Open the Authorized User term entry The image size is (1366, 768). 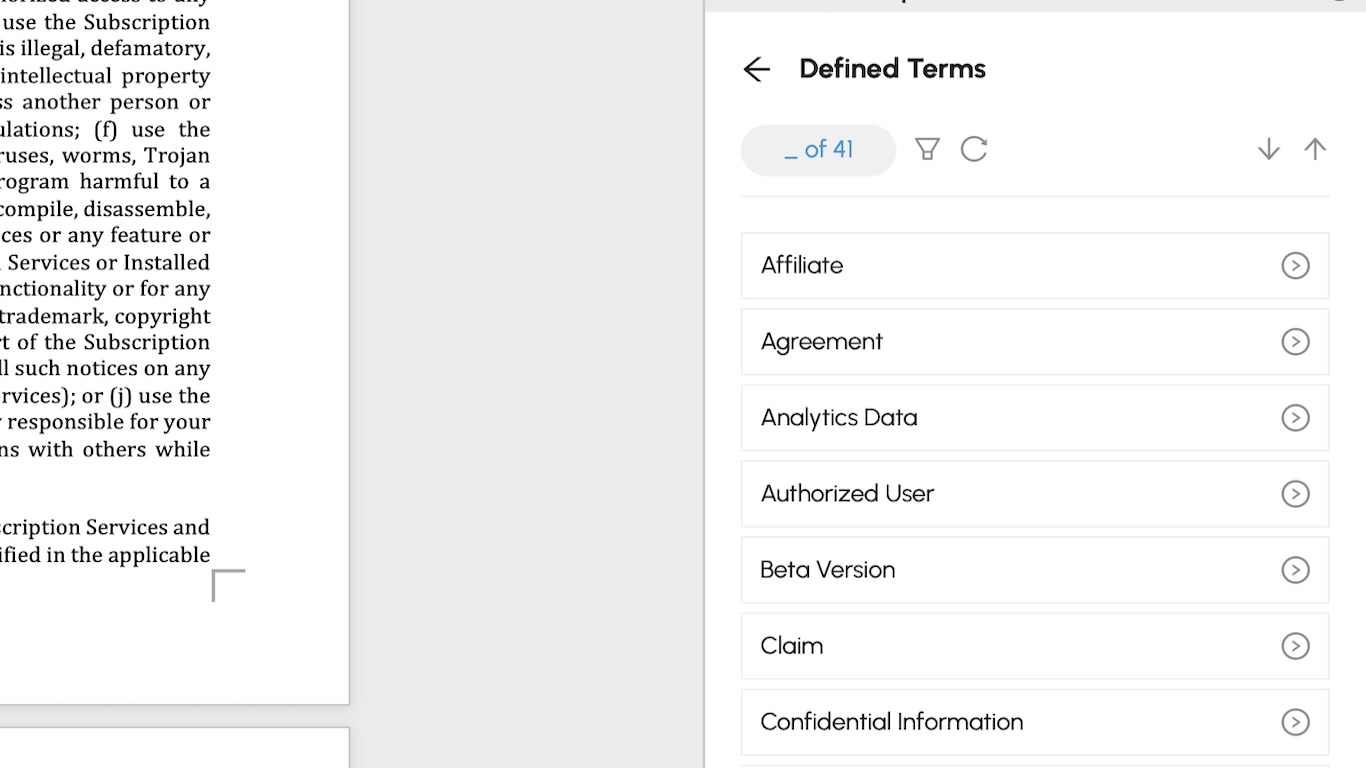(847, 494)
